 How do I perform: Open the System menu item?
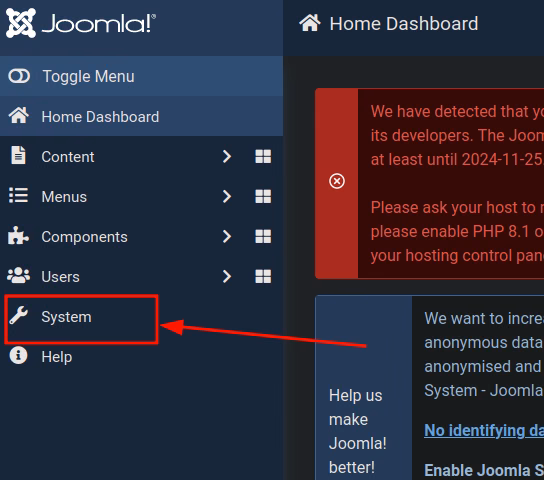tap(66, 317)
